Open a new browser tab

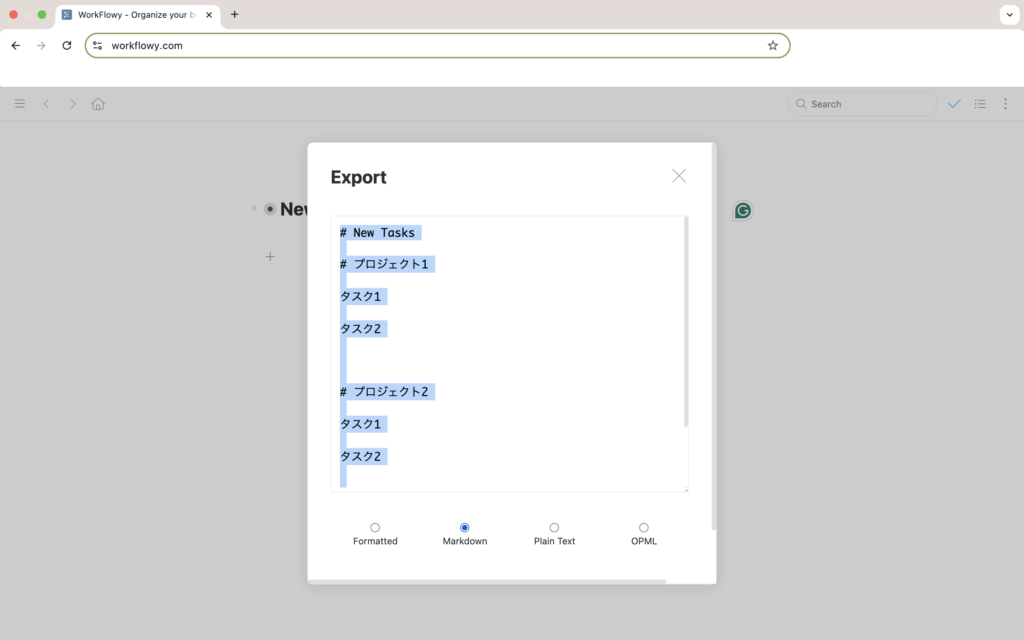click(234, 15)
